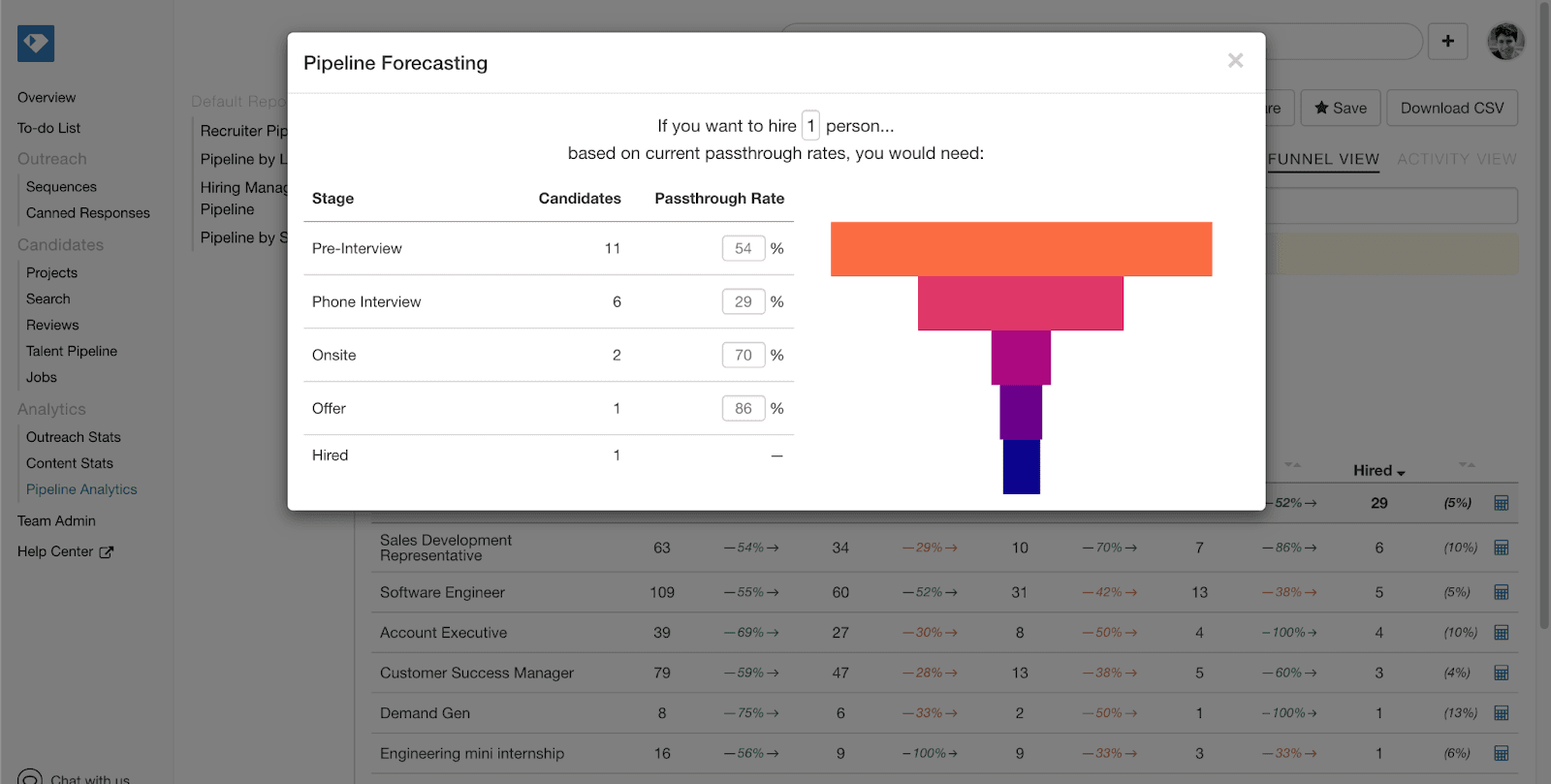This screenshot has height=784, width=1551.
Task: Click the plus button in top bar
Action: click(1448, 42)
